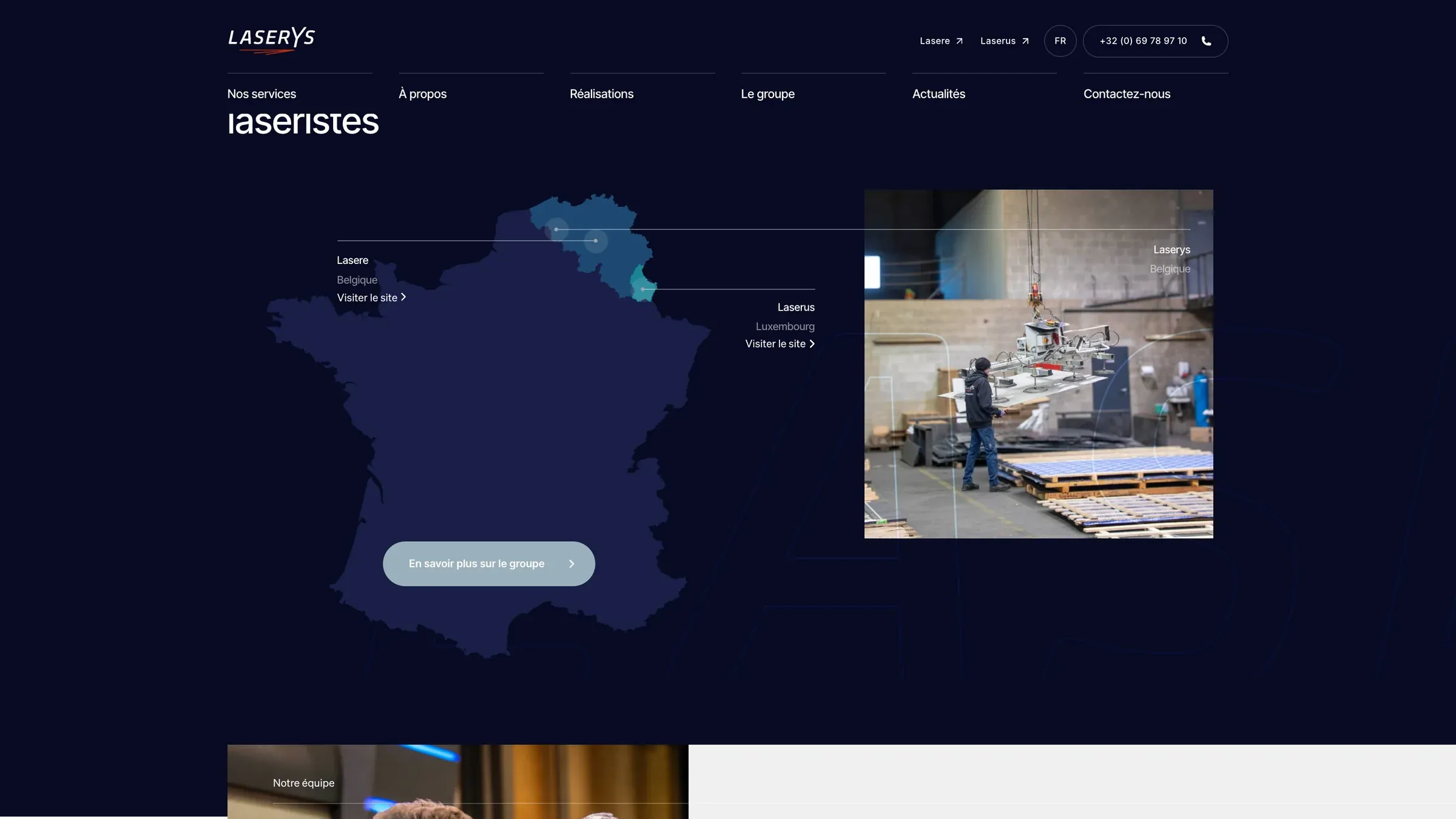Click the phone handset icon

pos(1206,41)
